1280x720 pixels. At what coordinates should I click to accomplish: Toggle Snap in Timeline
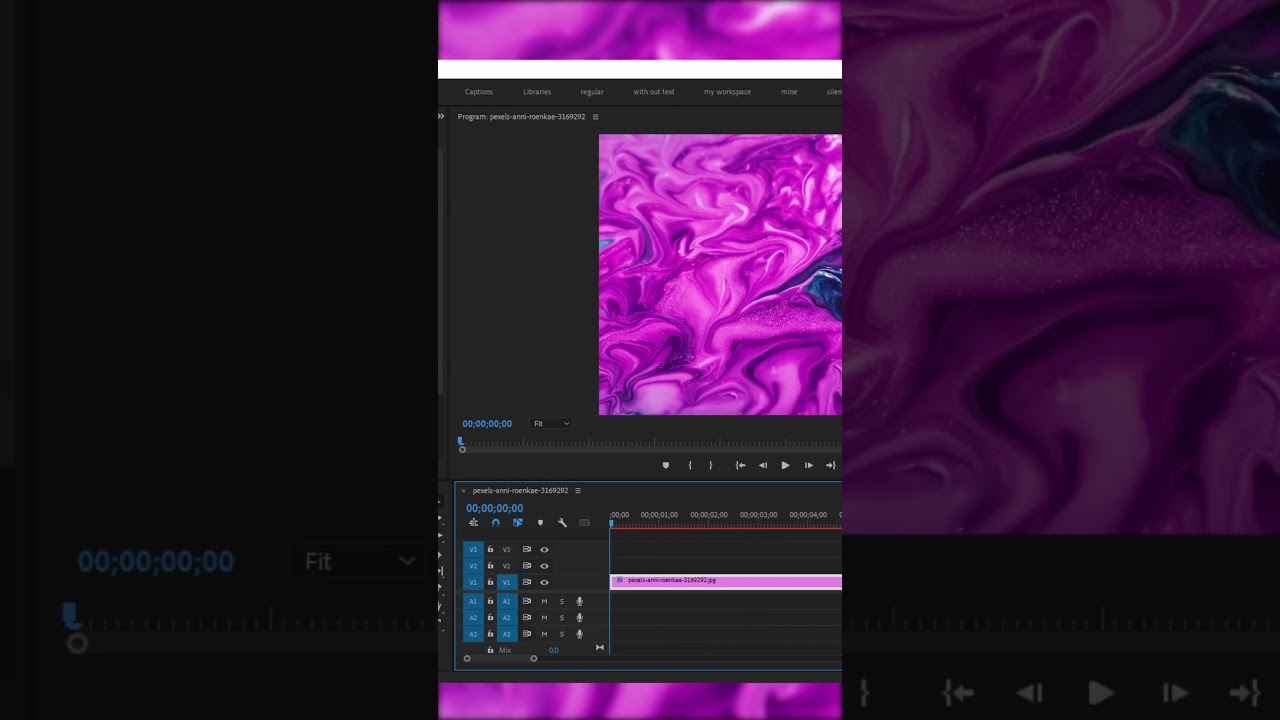(495, 523)
